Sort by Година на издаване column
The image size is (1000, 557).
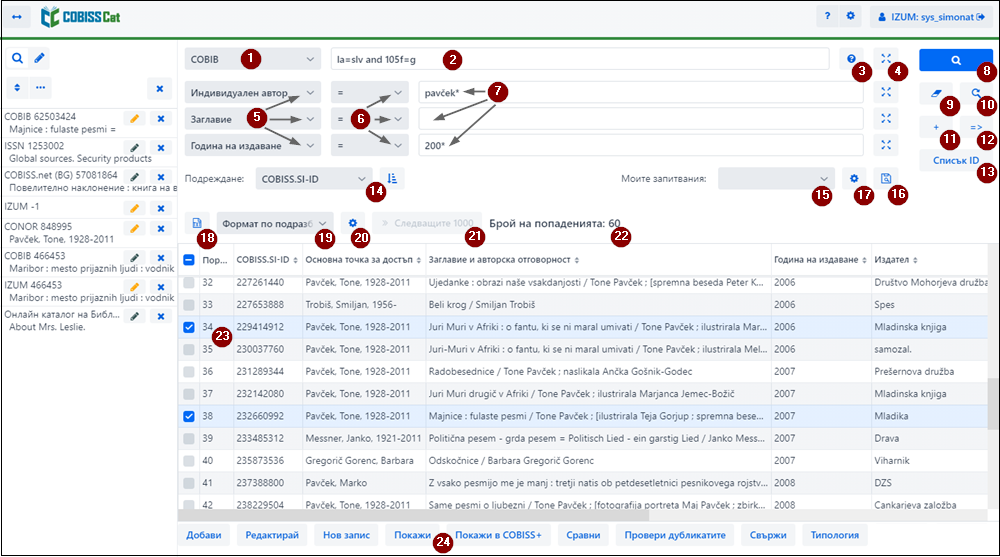(821, 260)
